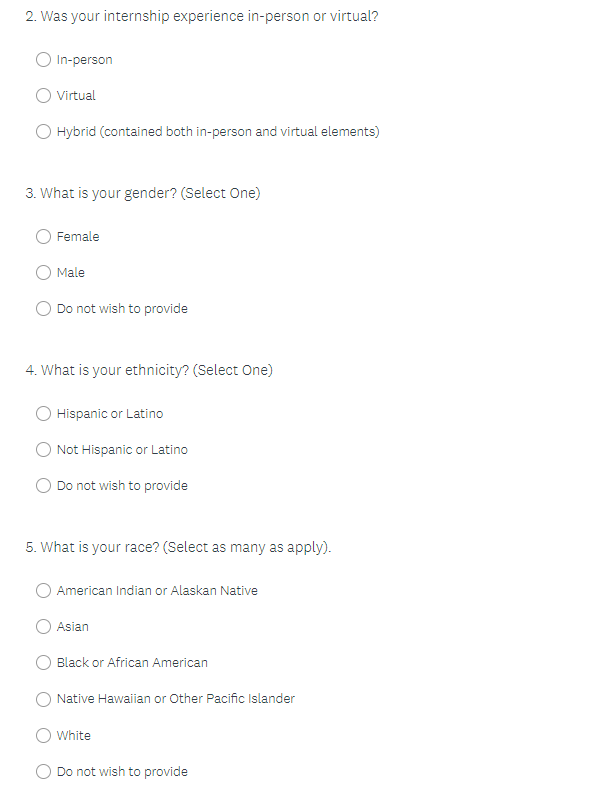Click the internship experience question heading
This screenshot has height=793, width=590.
[202, 16]
